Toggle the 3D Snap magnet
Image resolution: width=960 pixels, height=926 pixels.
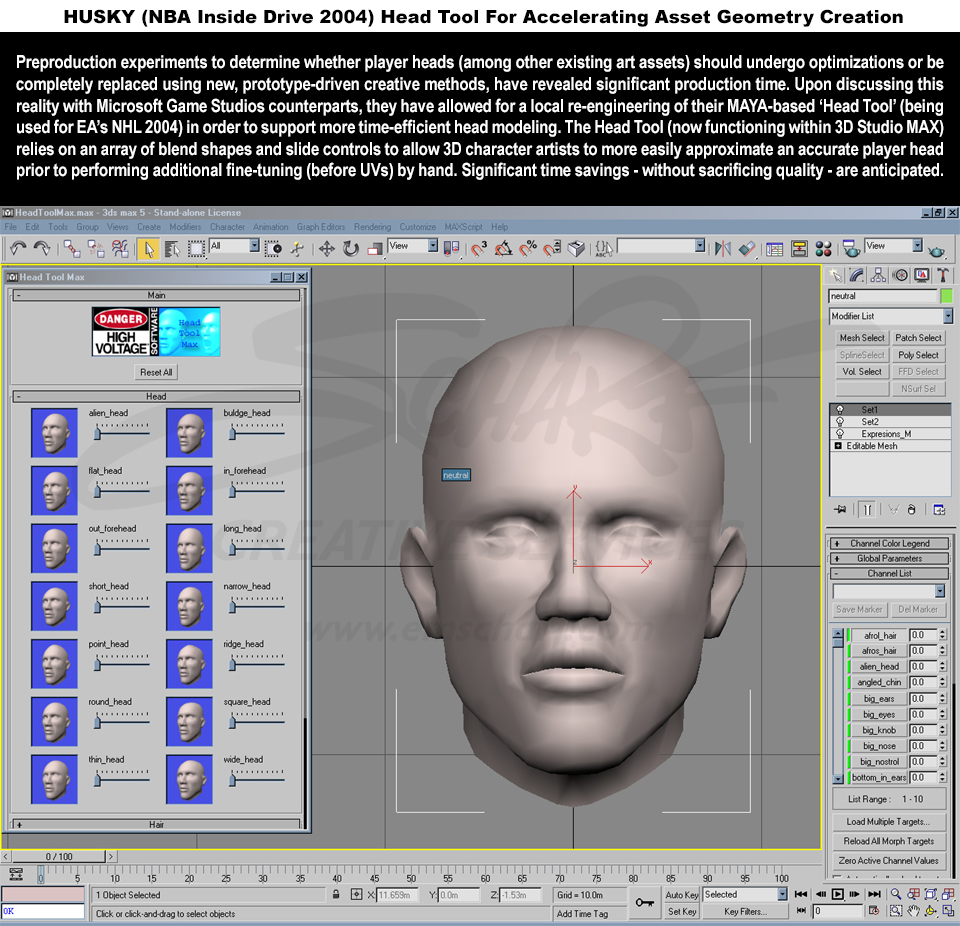tap(479, 249)
